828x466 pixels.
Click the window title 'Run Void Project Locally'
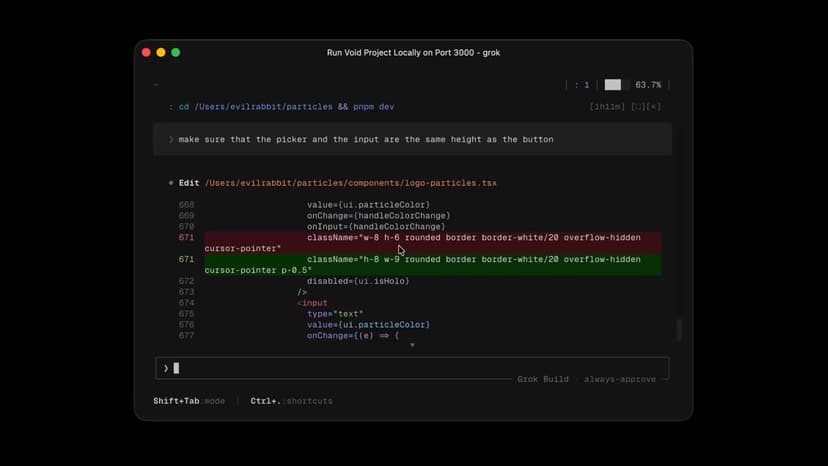[413, 53]
